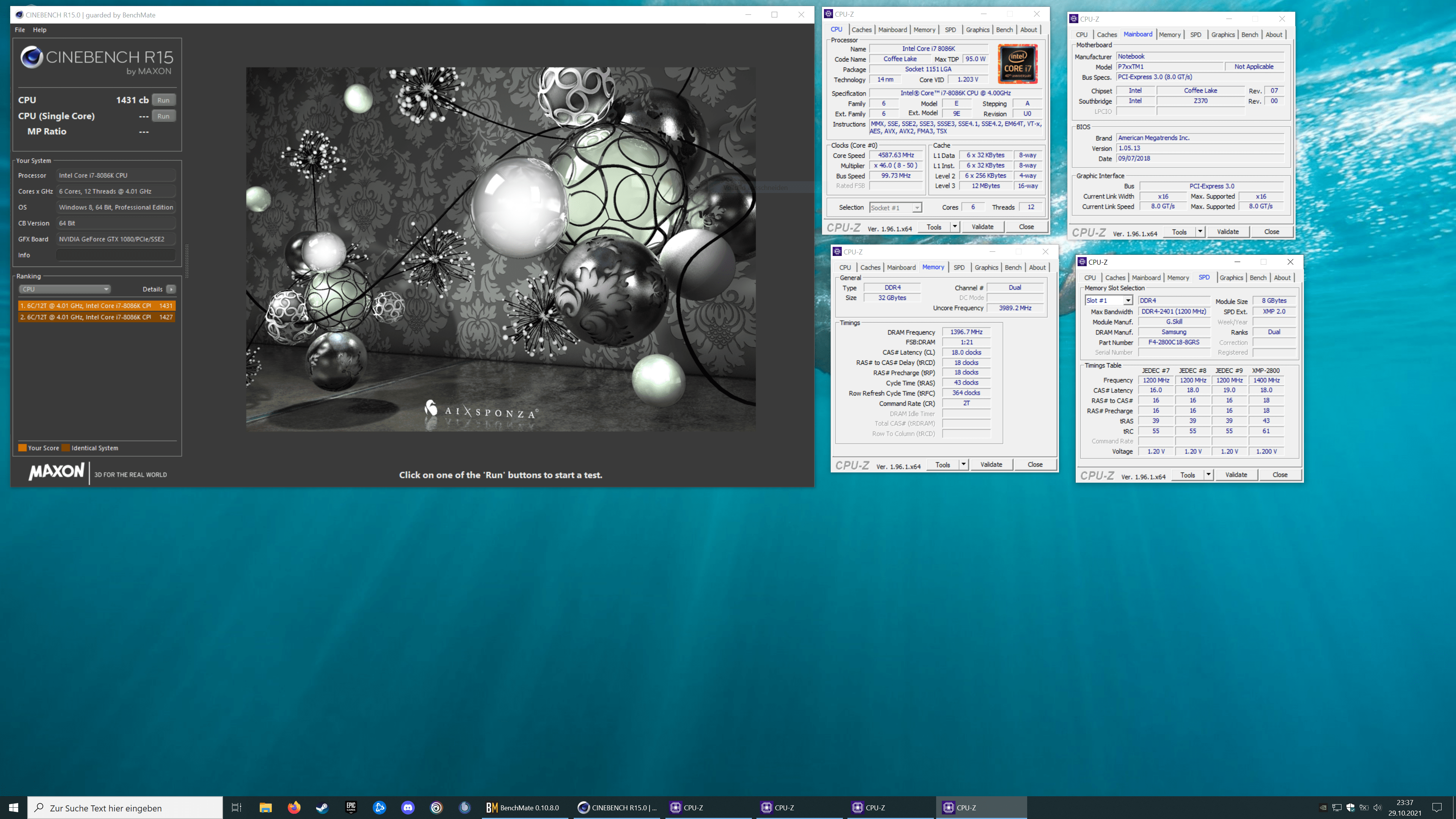Click Validate in SPD CPU-Z window
Screen dimensions: 1456x819
click(1236, 475)
